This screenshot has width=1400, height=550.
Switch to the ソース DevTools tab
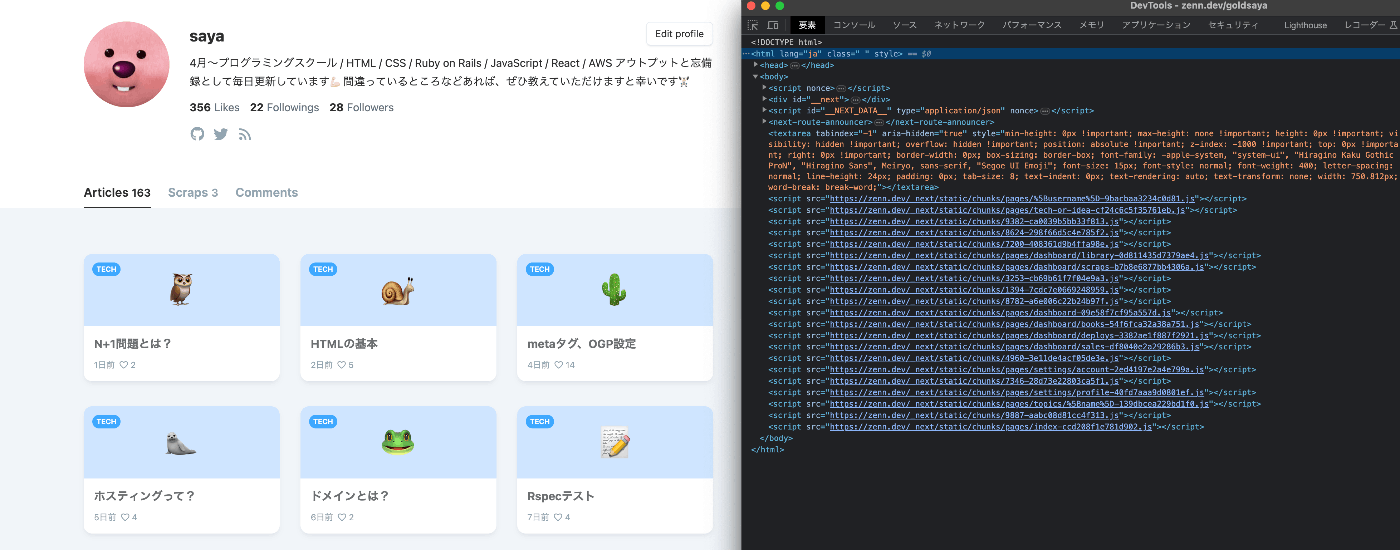904,25
